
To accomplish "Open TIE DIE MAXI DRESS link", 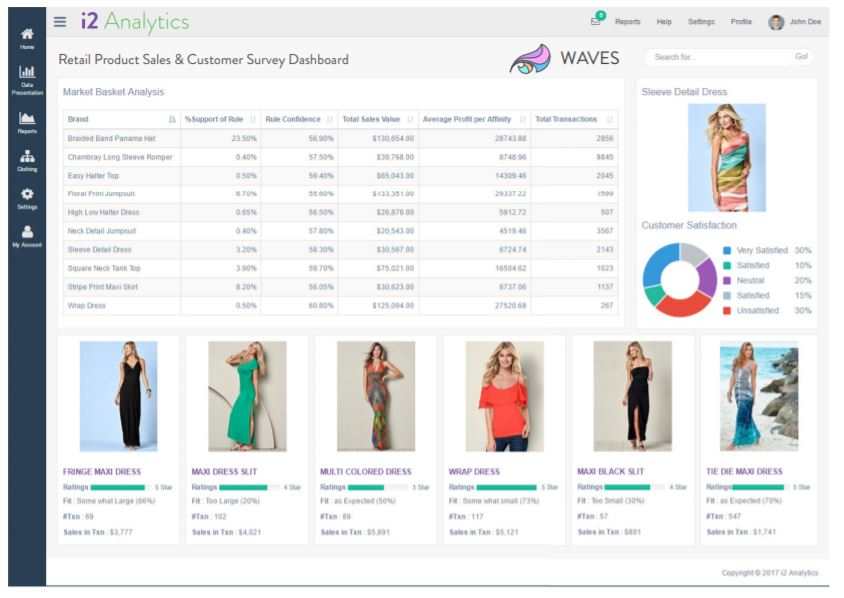I will [744, 472].
